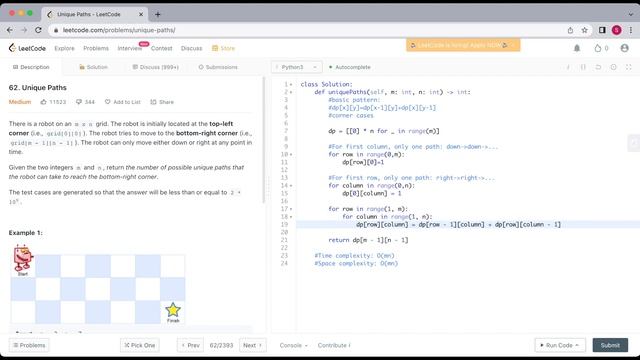This screenshot has width=640, height=360.
Task: Click the description panel vertical scrollbar
Action: (x=264, y=140)
